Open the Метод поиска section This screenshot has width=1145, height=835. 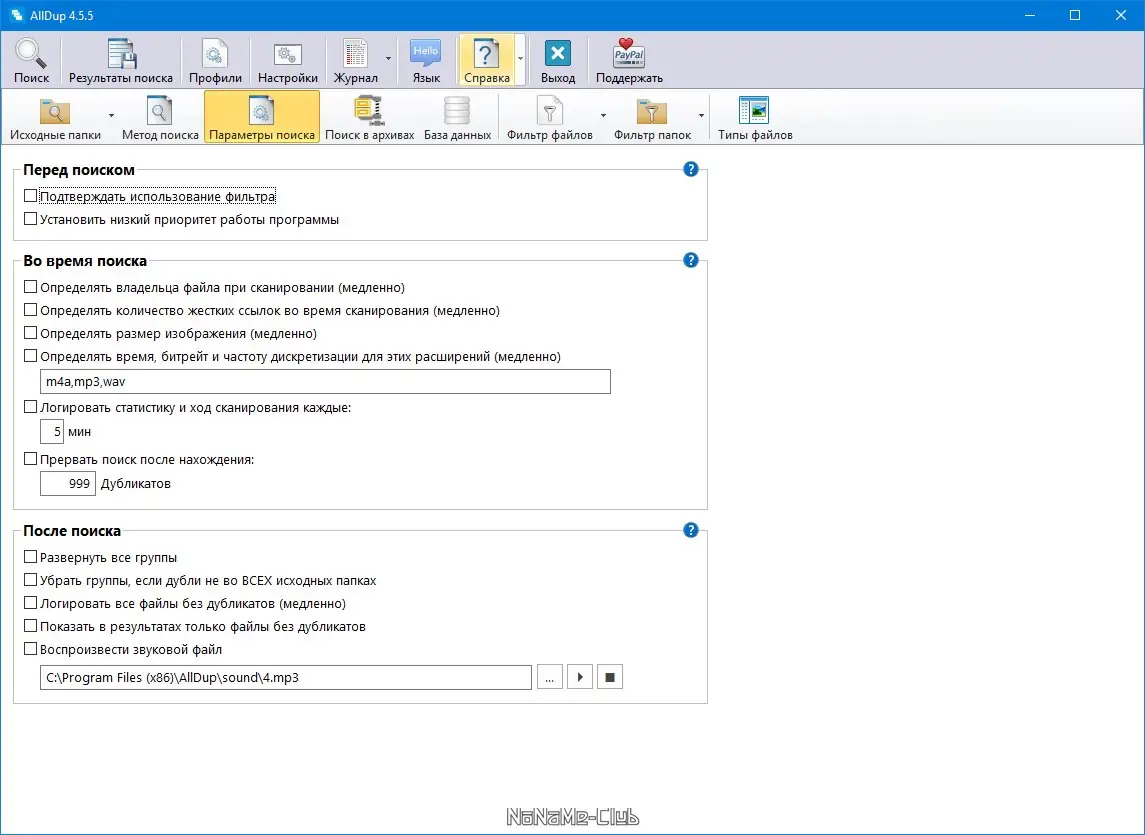(160, 117)
